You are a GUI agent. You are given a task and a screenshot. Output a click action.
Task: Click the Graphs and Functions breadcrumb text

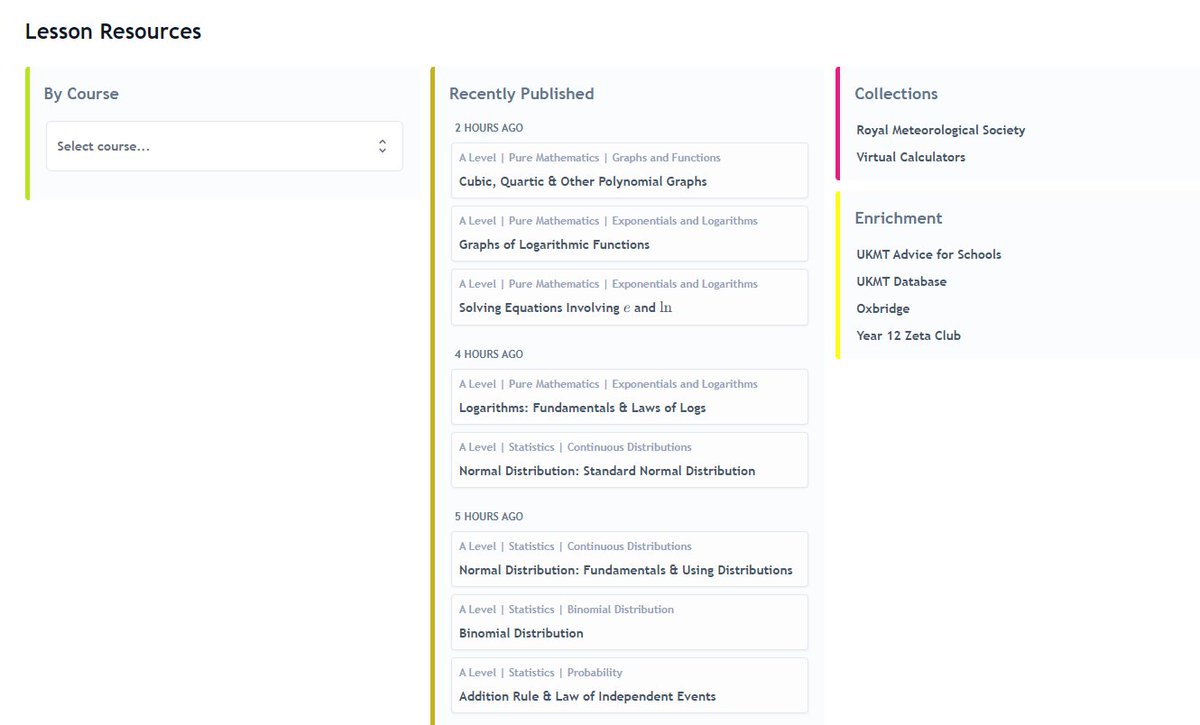[666, 158]
